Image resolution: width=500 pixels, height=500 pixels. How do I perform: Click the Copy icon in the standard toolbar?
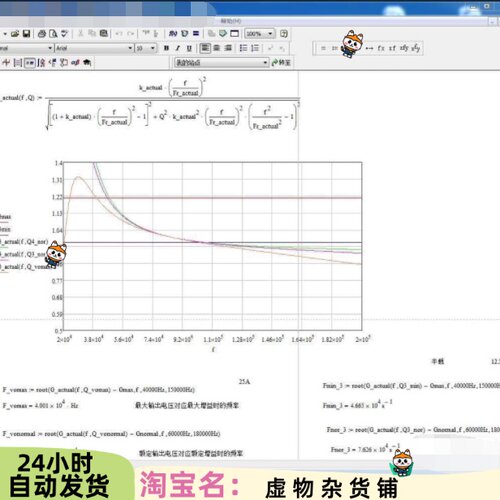coord(92,34)
